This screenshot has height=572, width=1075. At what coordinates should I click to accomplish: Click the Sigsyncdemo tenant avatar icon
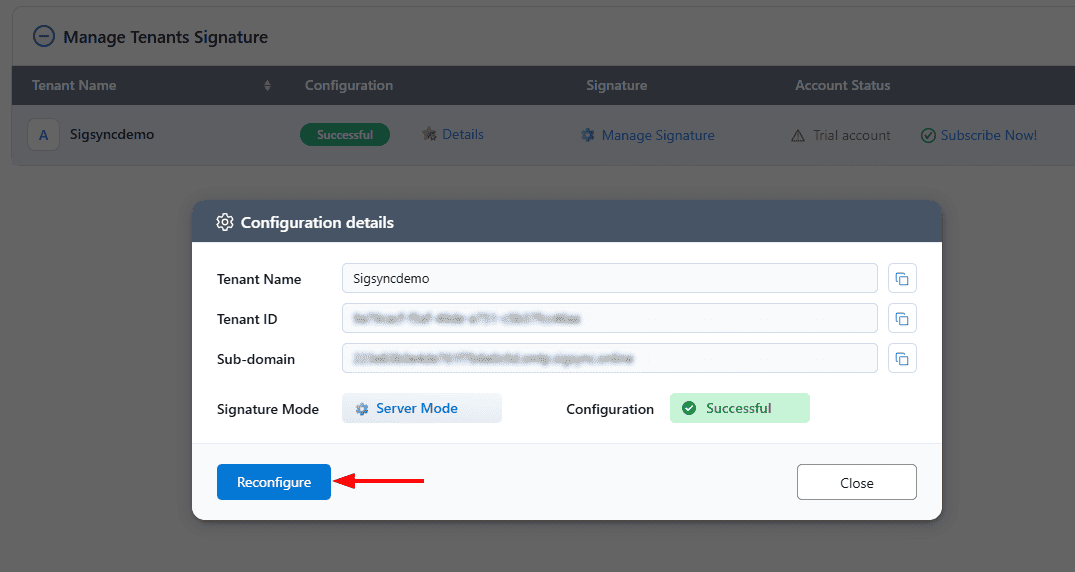pyautogui.click(x=43, y=135)
